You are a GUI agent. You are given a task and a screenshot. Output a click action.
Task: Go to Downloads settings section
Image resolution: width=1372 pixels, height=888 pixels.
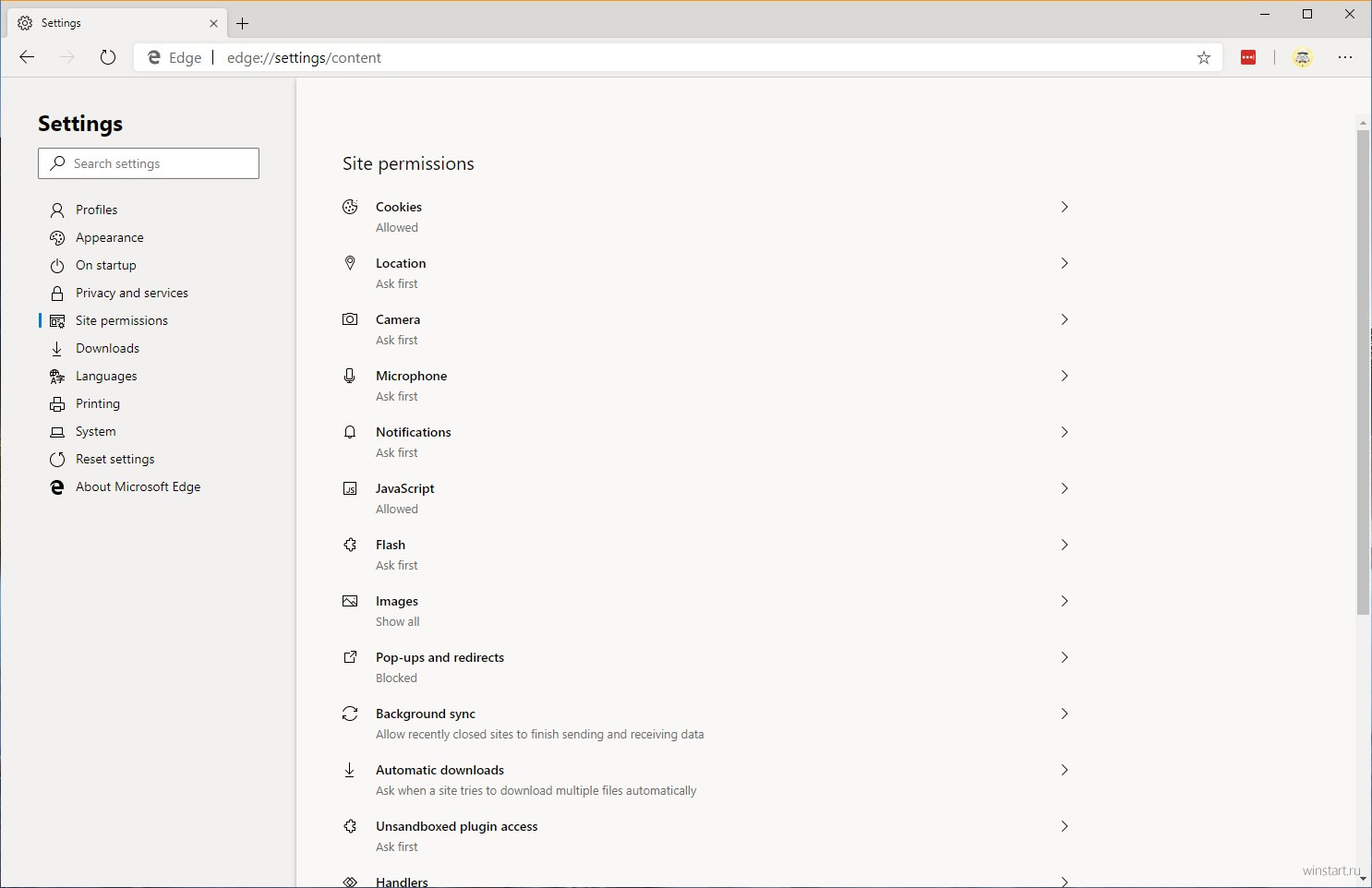pos(107,348)
